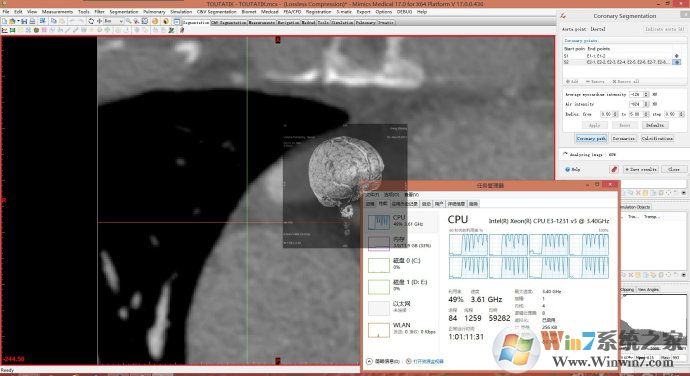Click the Print icon in the toolbar
This screenshot has height=376, width=690.
point(32,21)
